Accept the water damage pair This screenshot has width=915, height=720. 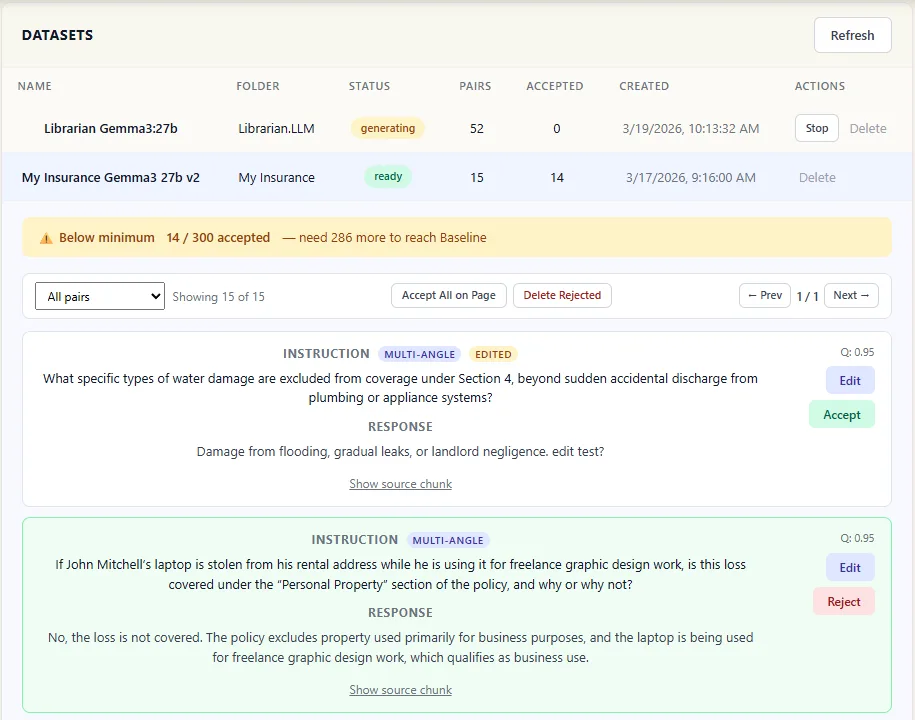point(841,414)
